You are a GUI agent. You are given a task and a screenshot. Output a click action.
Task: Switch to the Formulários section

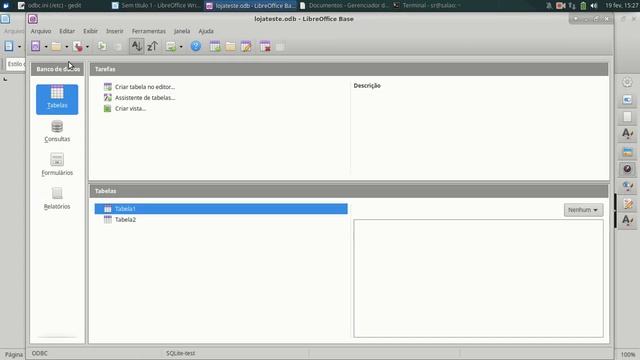[57, 165]
